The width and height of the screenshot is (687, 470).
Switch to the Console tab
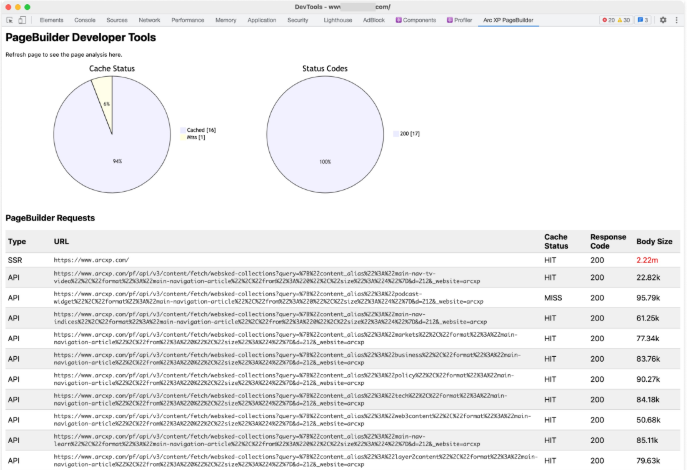click(85, 20)
